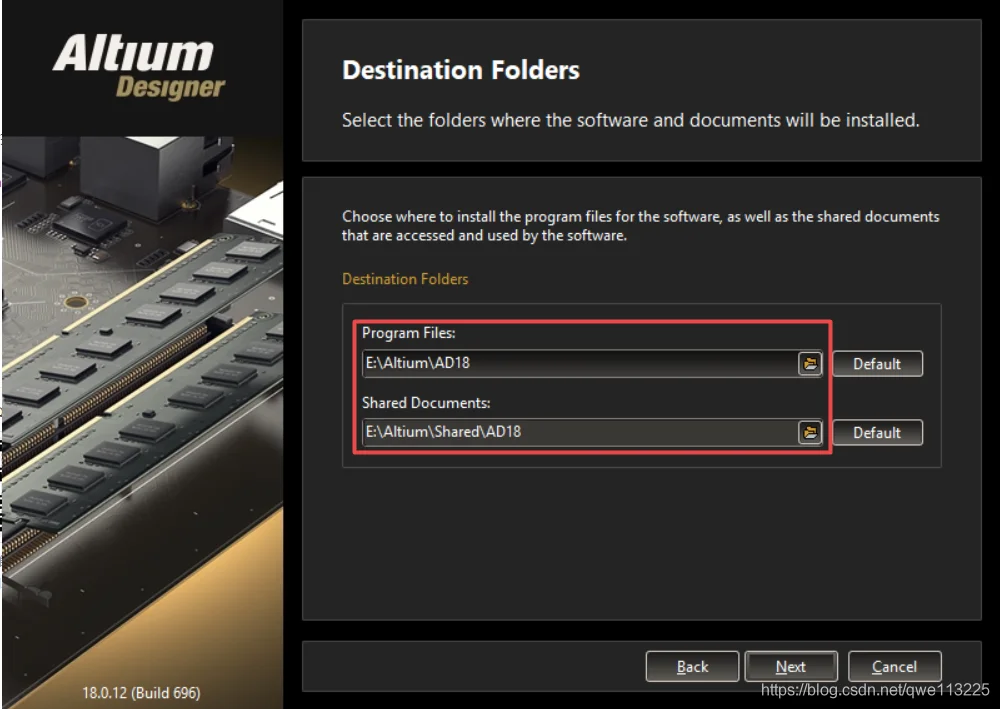Click the gold Designer text in logo

pyautogui.click(x=170, y=87)
